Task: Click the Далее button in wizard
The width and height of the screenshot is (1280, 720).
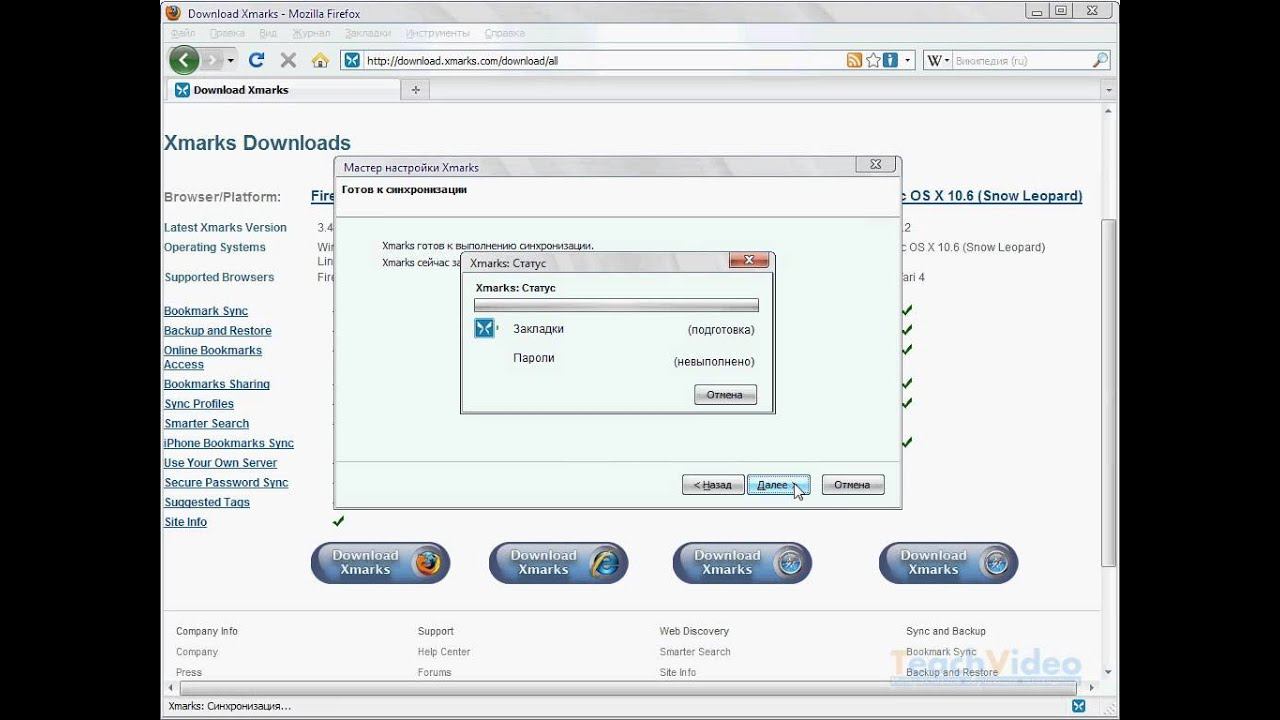Action: click(778, 485)
